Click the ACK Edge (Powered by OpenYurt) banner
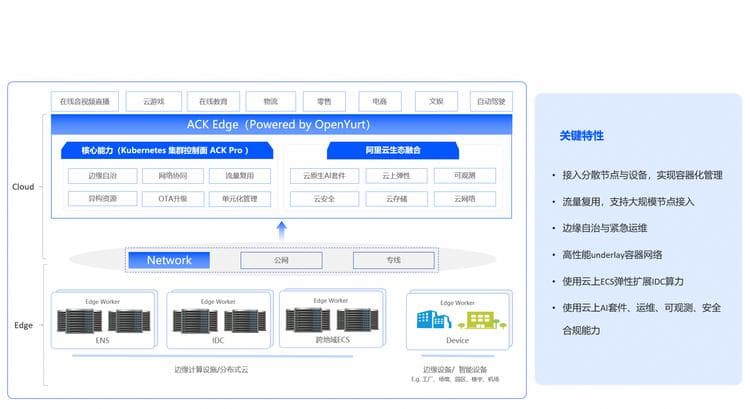The width and height of the screenshot is (750, 409). (x=281, y=124)
